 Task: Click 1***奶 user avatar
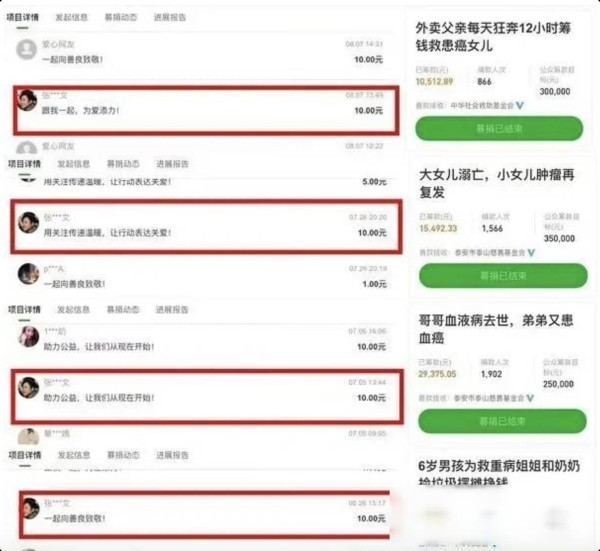click(29, 336)
